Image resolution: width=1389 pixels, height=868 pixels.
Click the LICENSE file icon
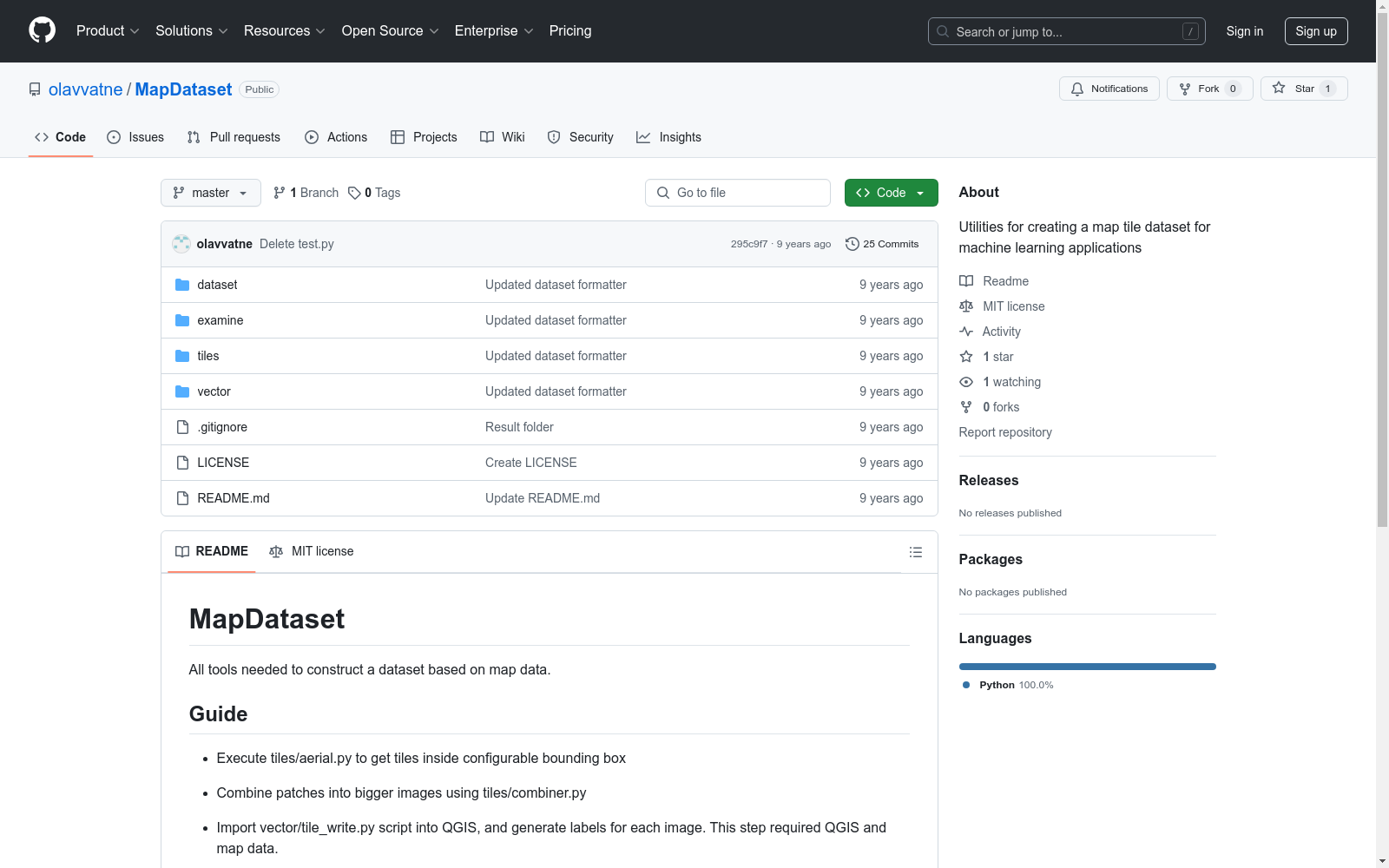coord(182,463)
